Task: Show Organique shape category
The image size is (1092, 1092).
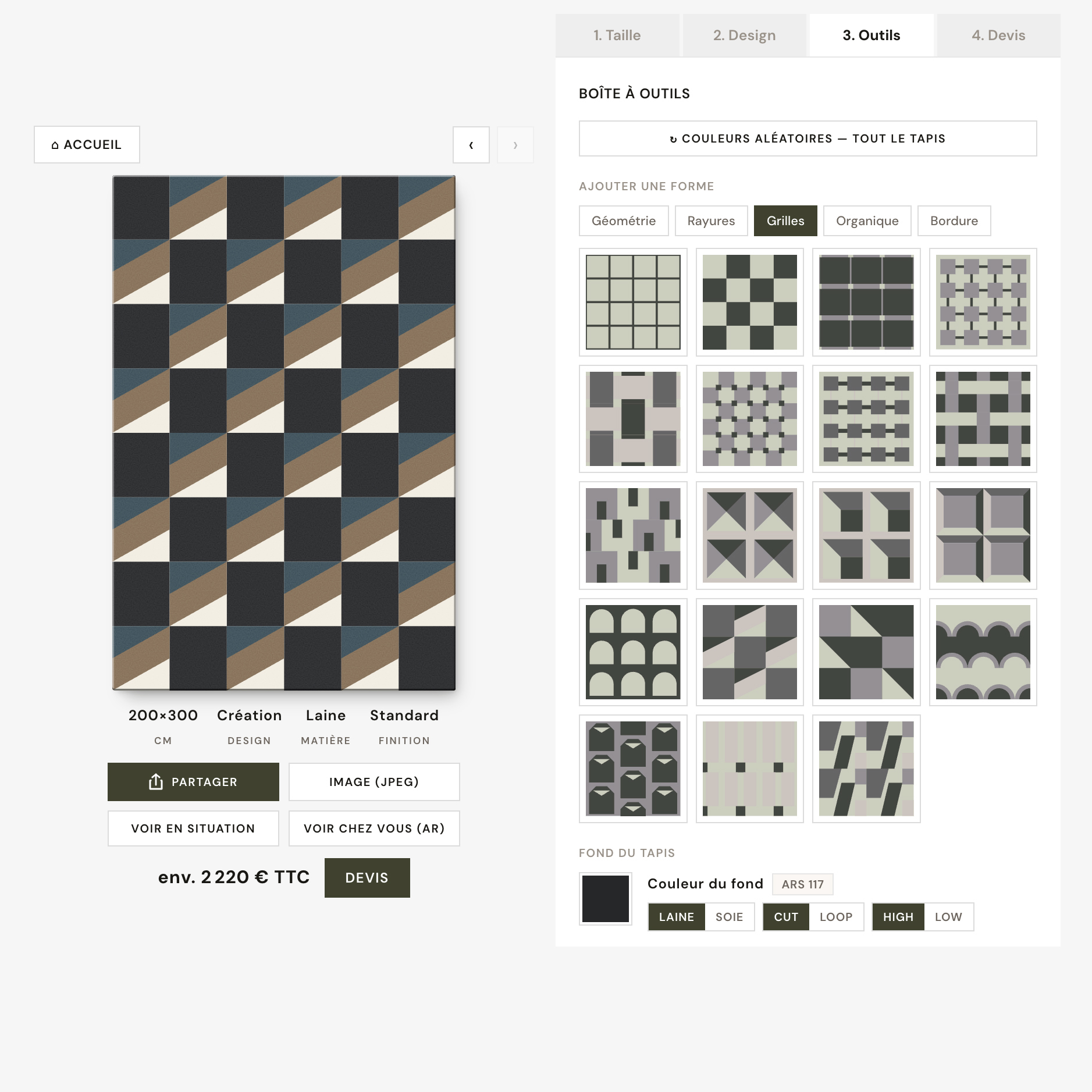Action: pyautogui.click(x=867, y=221)
